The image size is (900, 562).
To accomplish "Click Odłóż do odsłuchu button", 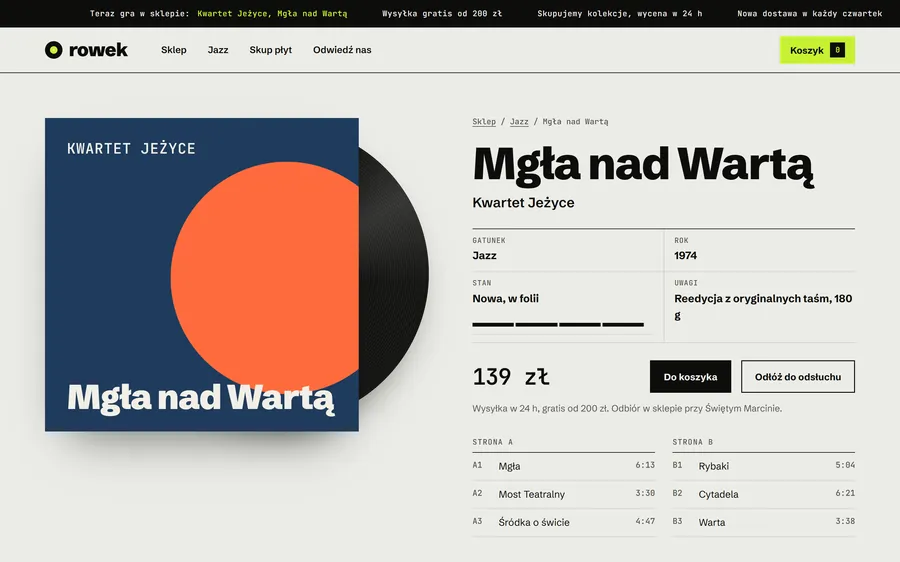I will coord(798,377).
